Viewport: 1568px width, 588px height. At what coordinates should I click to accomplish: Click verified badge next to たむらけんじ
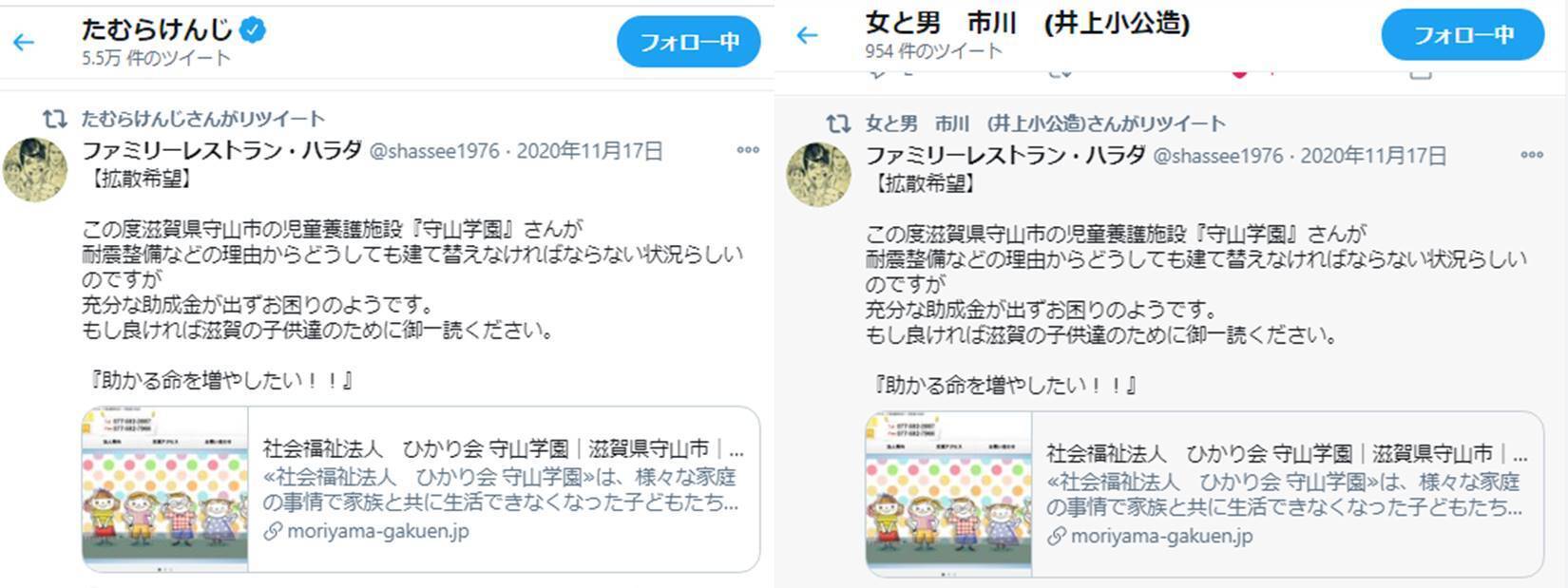point(252,30)
